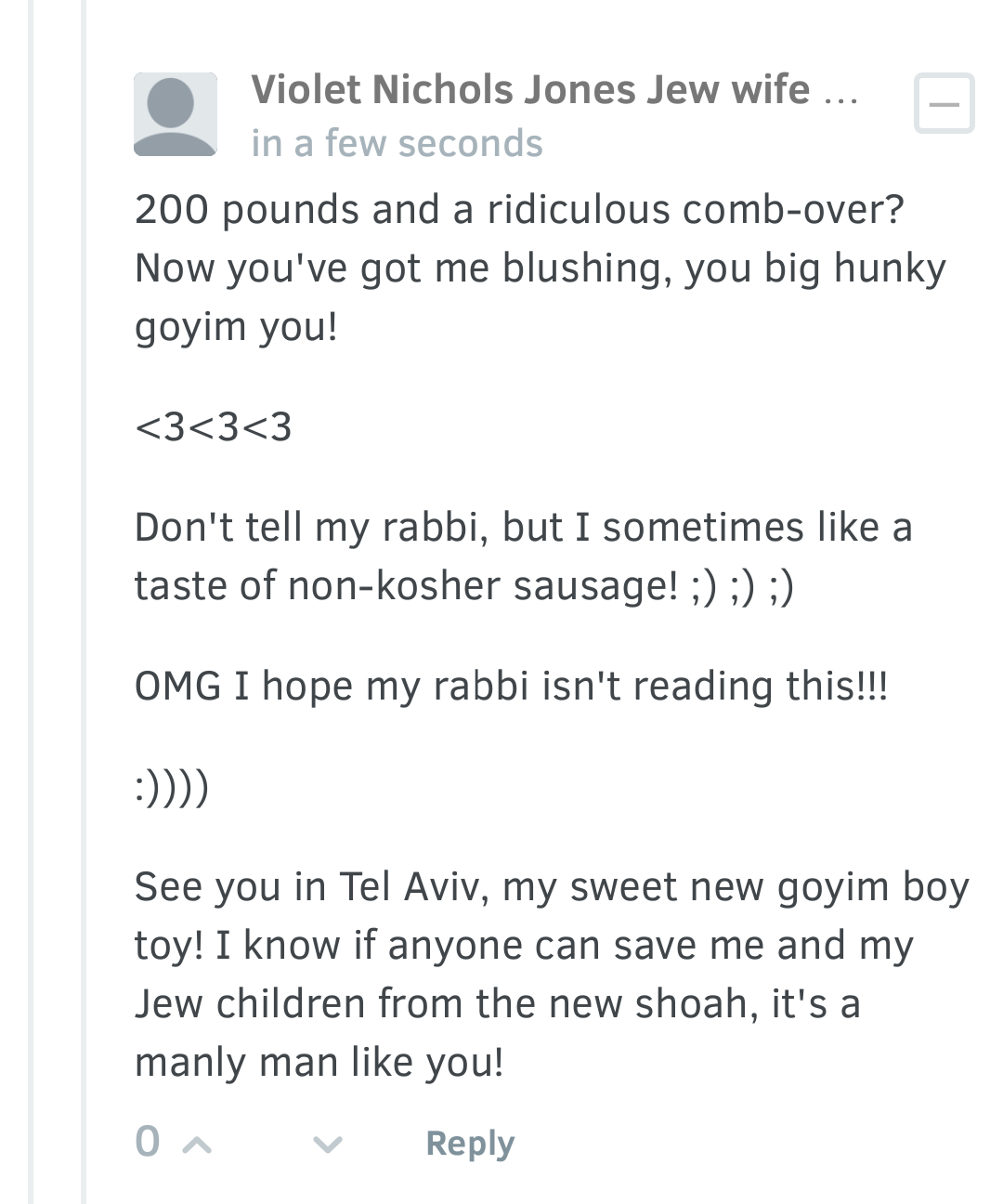Screen dimensions: 1003x1204
Task: Click the vote count showing 0
Action: point(148,1142)
